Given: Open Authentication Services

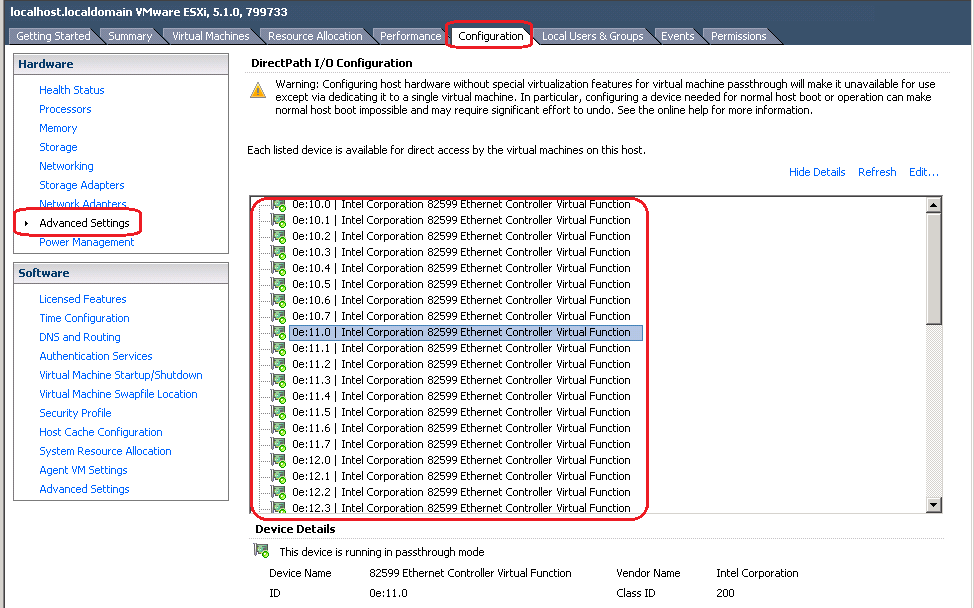Looking at the screenshot, I should pyautogui.click(x=96, y=356).
